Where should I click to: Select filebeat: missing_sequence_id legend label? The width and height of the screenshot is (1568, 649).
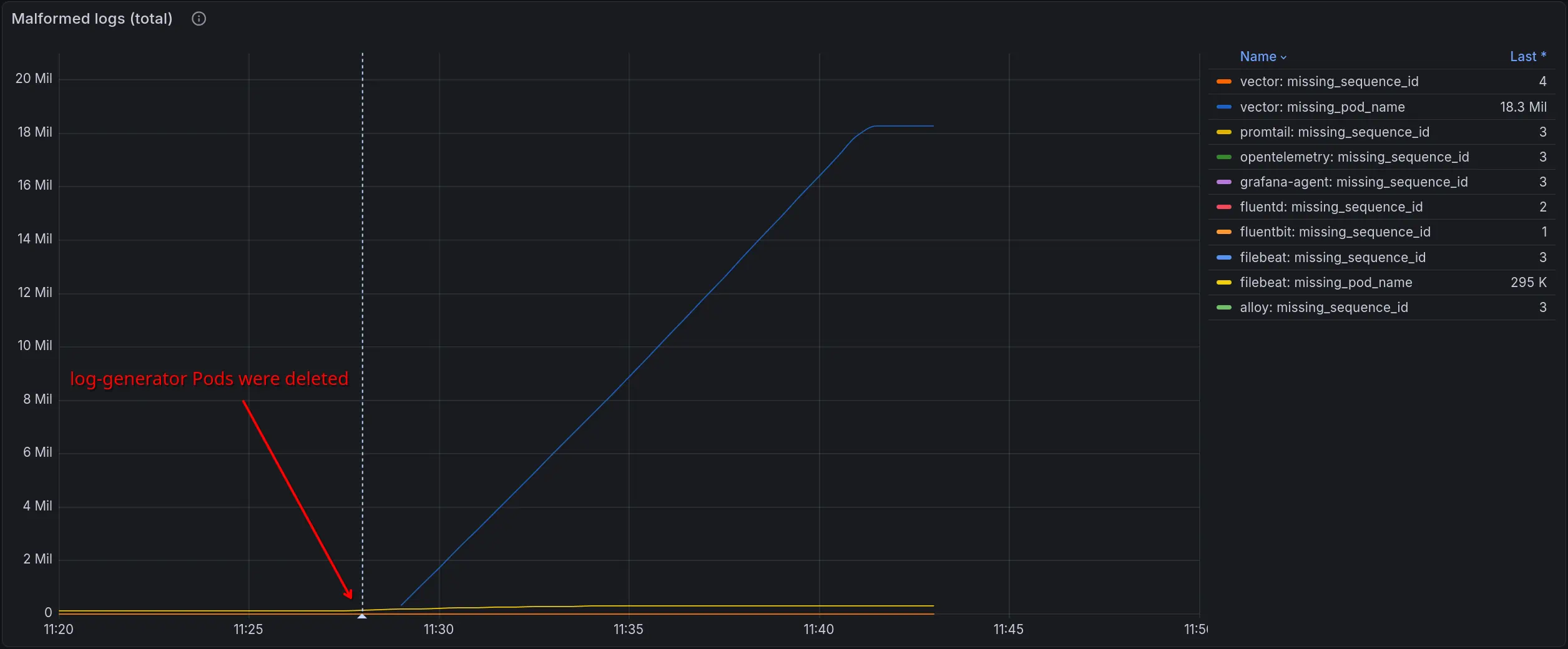pyautogui.click(x=1332, y=258)
